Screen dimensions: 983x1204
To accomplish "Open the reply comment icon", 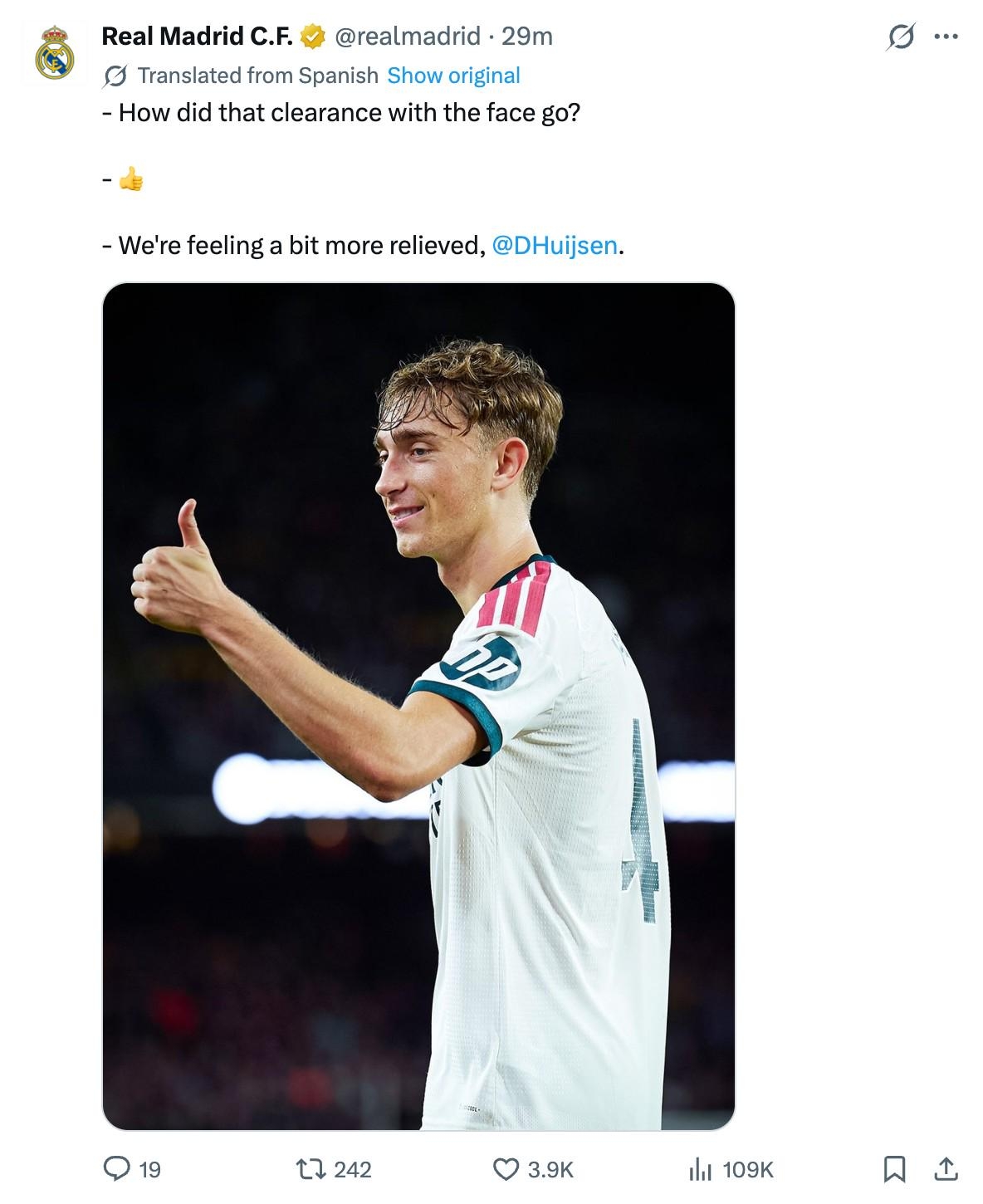I will [x=116, y=1169].
